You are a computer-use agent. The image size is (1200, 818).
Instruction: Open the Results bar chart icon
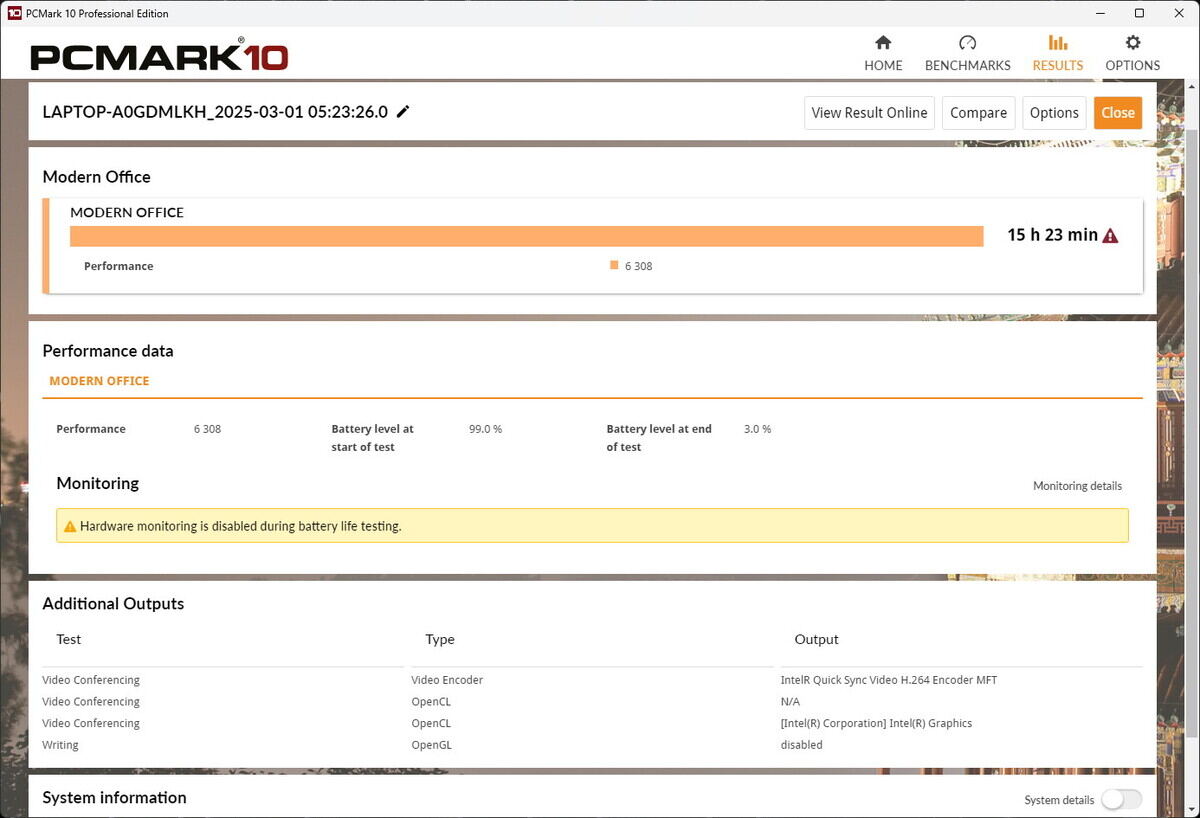coord(1057,43)
